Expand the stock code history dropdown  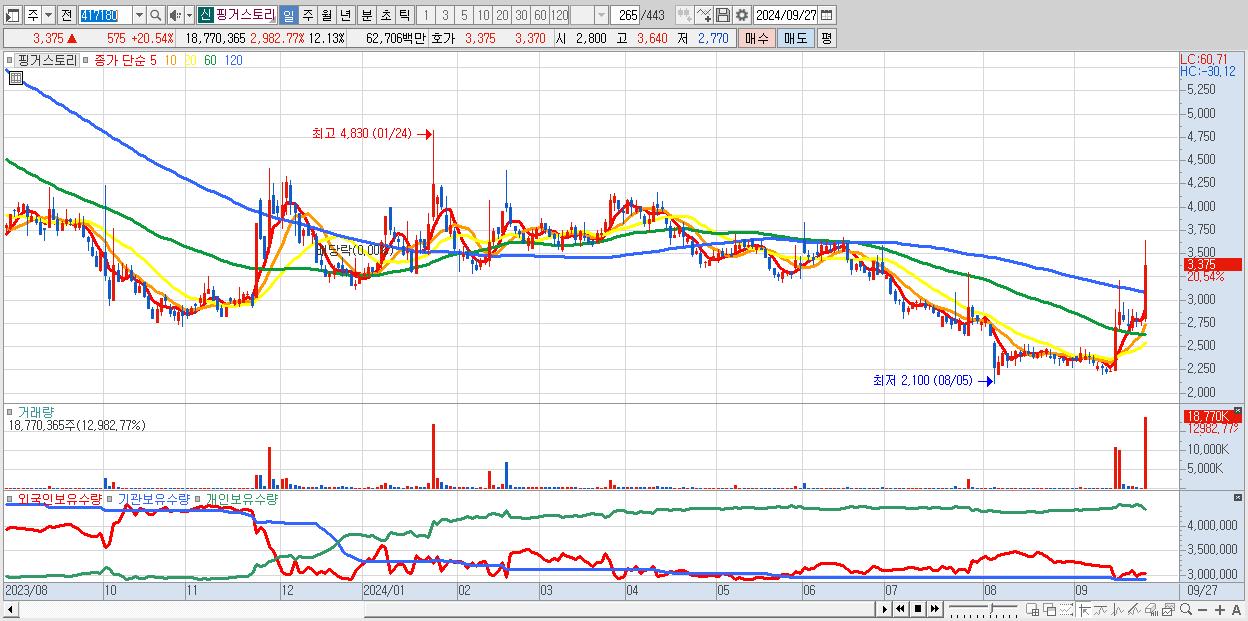point(139,15)
